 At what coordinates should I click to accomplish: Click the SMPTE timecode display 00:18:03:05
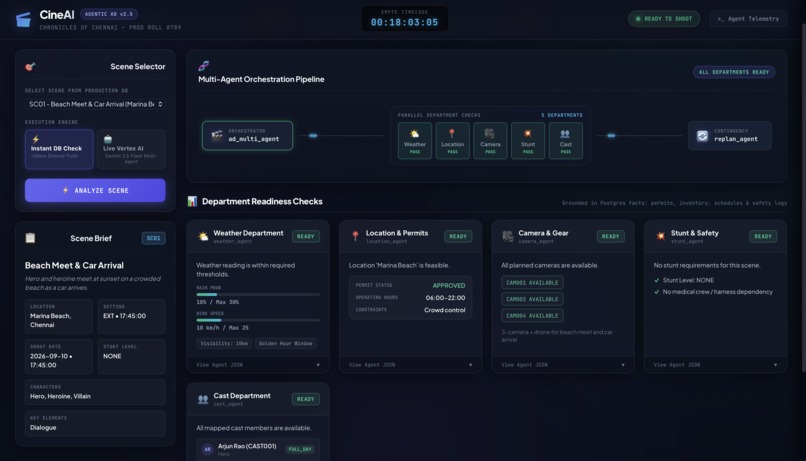pos(405,19)
